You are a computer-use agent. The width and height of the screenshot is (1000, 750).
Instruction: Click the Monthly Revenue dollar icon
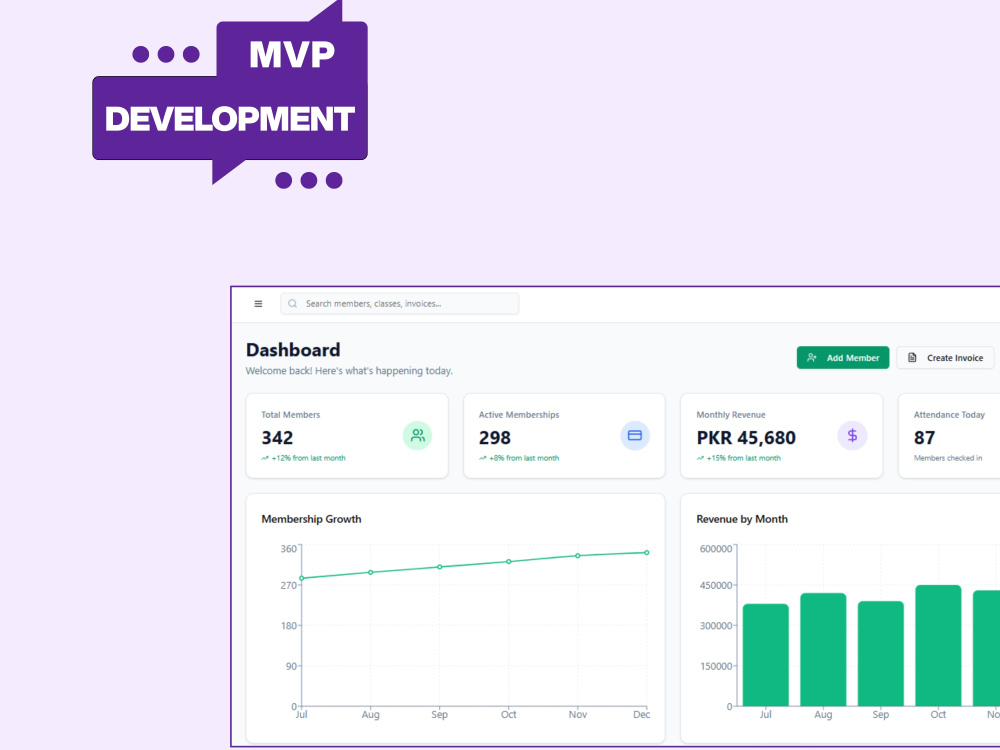[852, 436]
